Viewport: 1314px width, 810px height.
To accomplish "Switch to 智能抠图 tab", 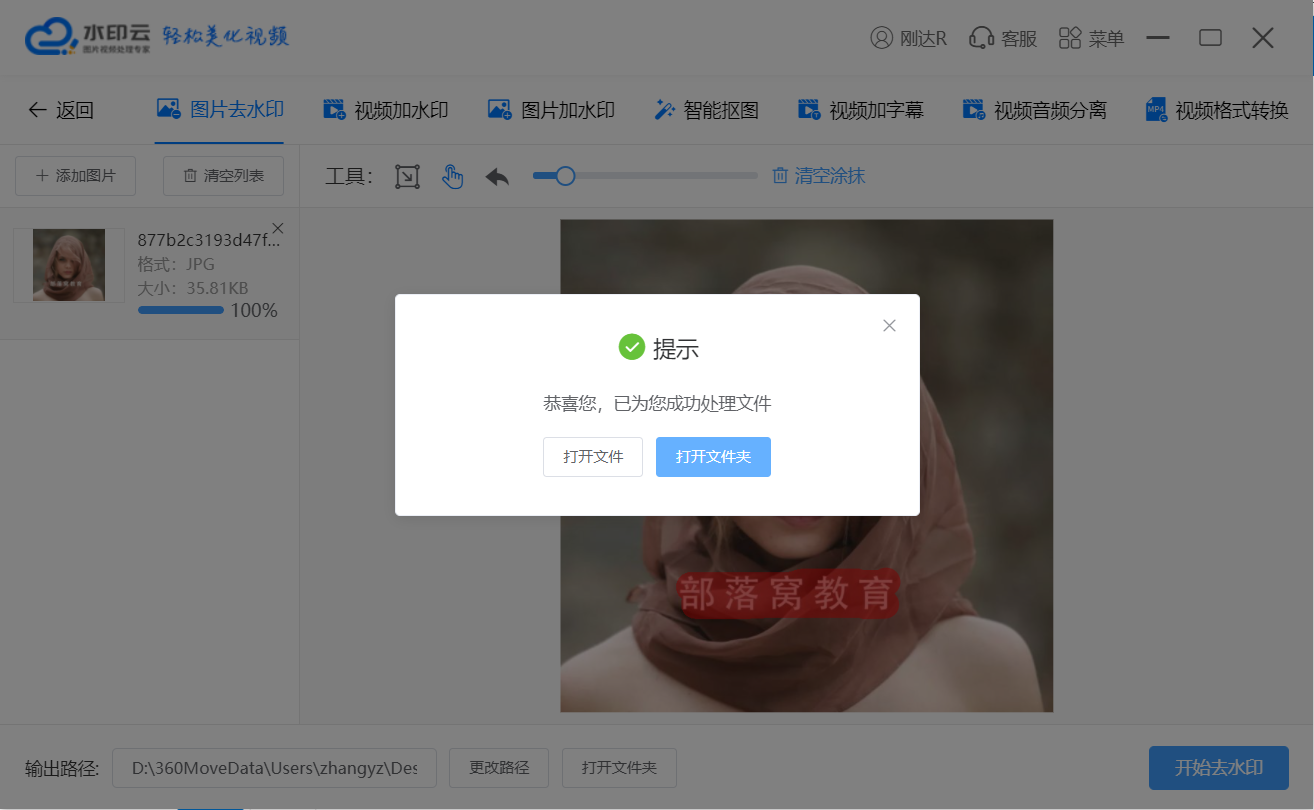I will click(706, 110).
